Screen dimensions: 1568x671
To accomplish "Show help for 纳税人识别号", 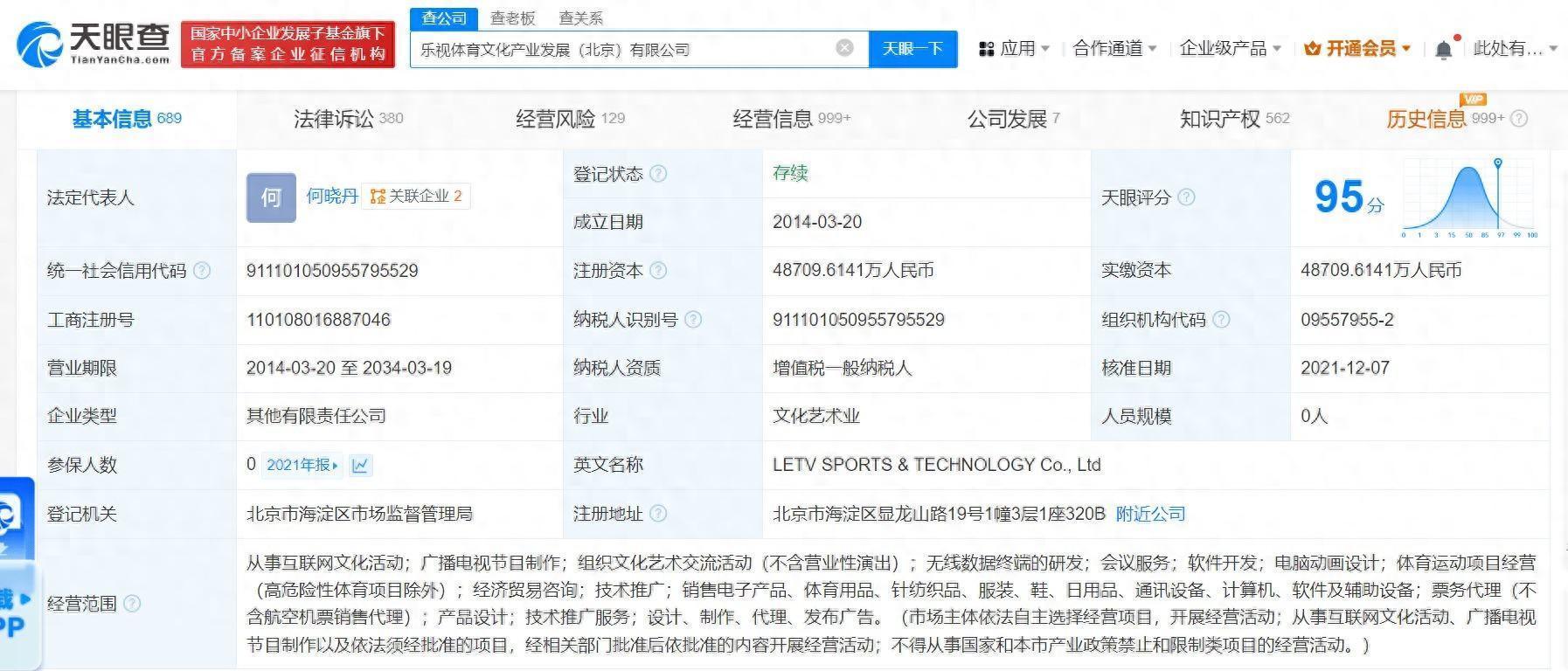I will click(x=693, y=320).
